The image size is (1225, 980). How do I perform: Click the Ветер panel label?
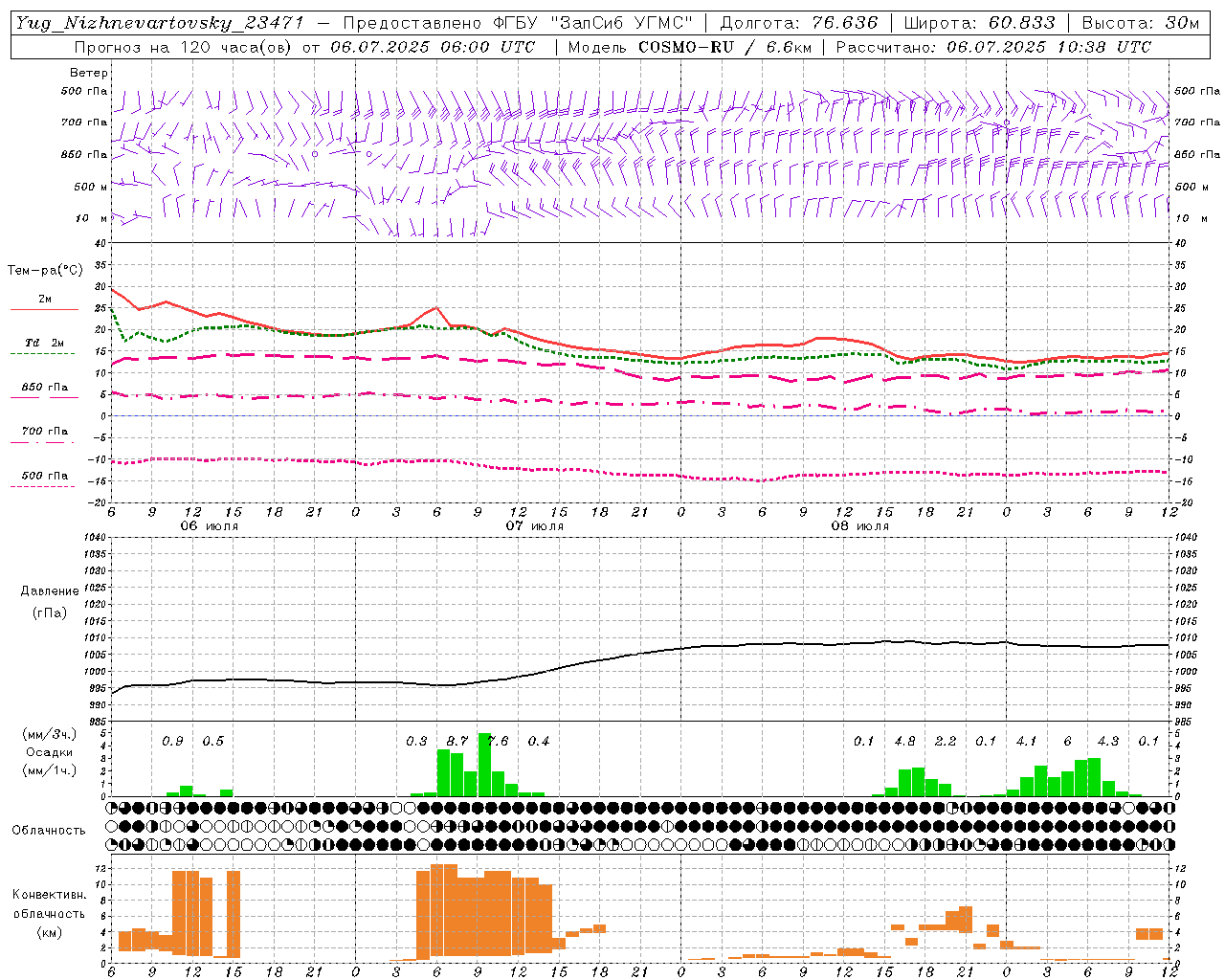point(89,73)
